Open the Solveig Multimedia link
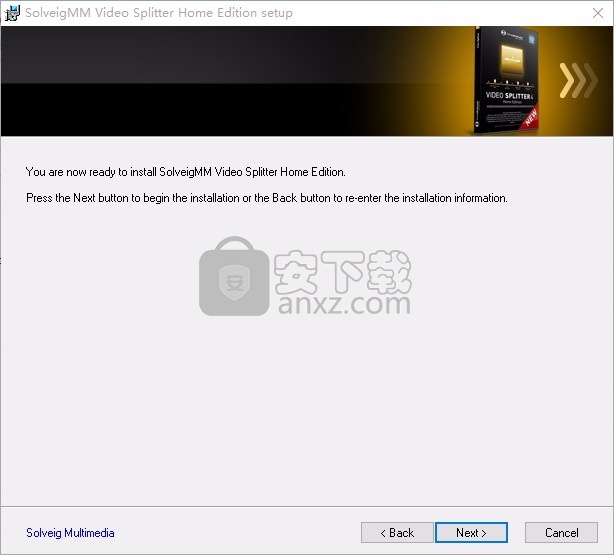The image size is (614, 555). click(70, 533)
